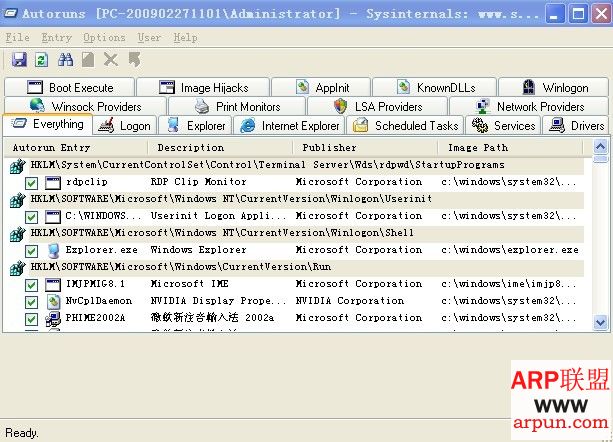The width and height of the screenshot is (613, 442).
Task: Open the File menu
Action: (x=18, y=38)
